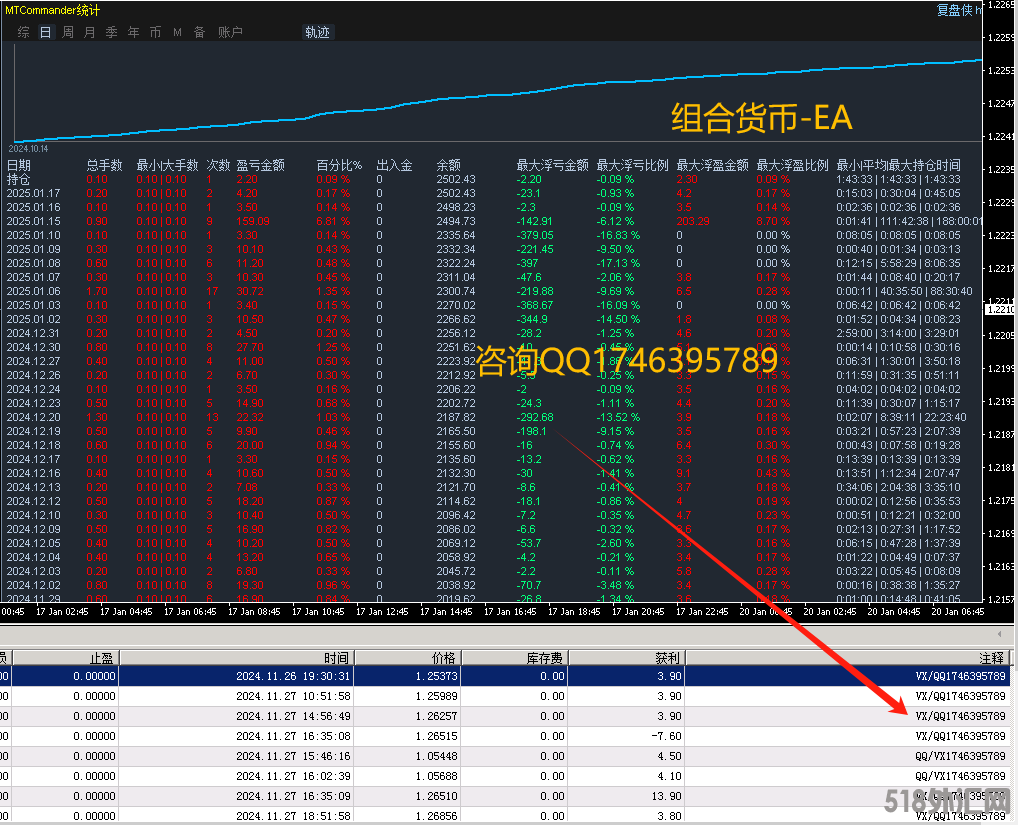Click the 轨迹 track button
The width and height of the screenshot is (1018, 825).
click(317, 32)
